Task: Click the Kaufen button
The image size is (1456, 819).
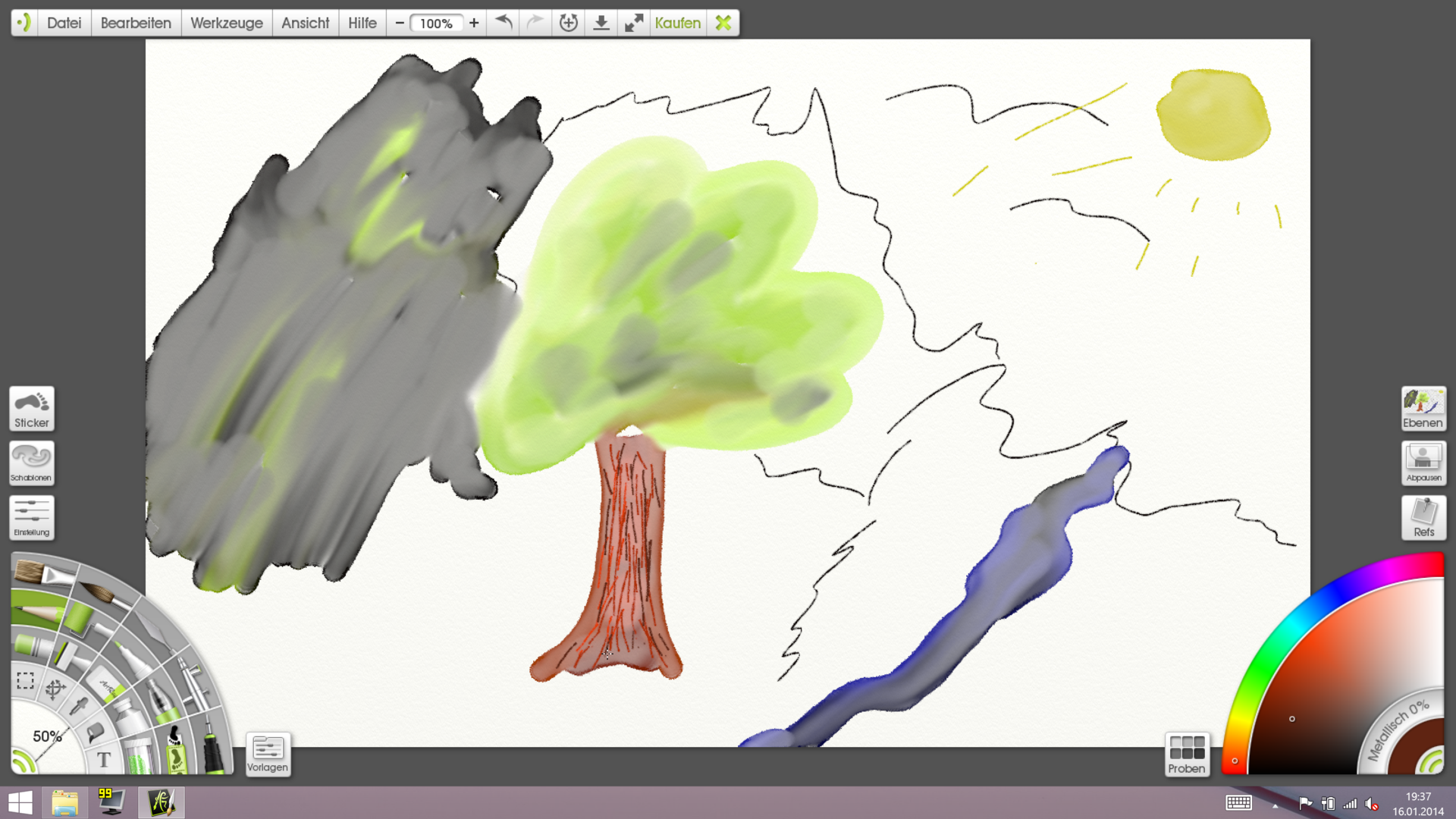Action: click(677, 23)
